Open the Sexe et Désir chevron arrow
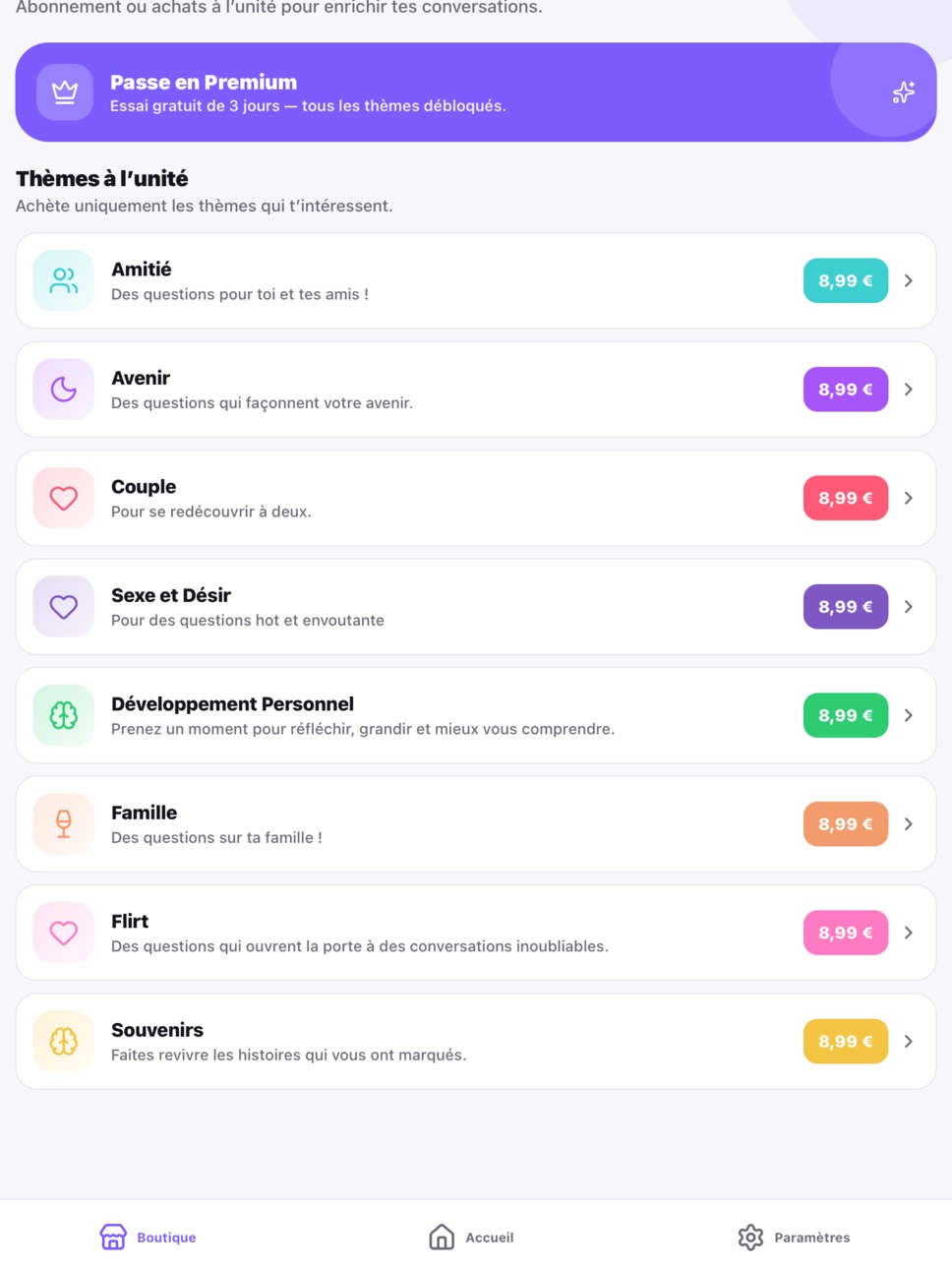952x1269 pixels. click(909, 607)
